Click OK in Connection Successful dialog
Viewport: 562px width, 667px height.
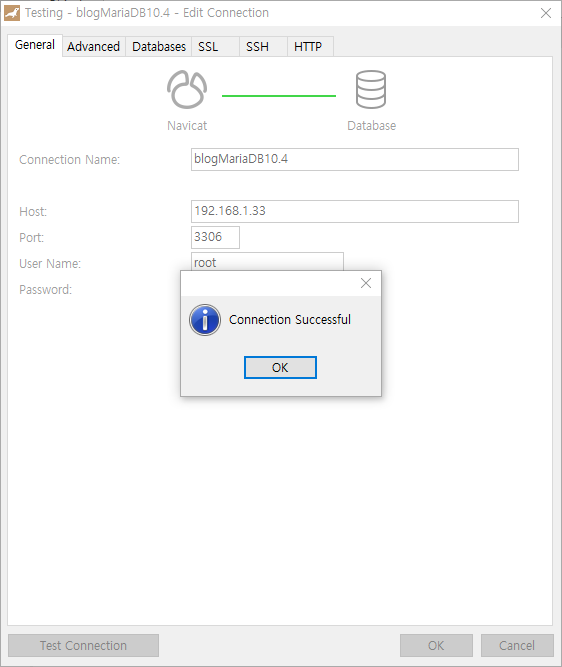pos(280,368)
